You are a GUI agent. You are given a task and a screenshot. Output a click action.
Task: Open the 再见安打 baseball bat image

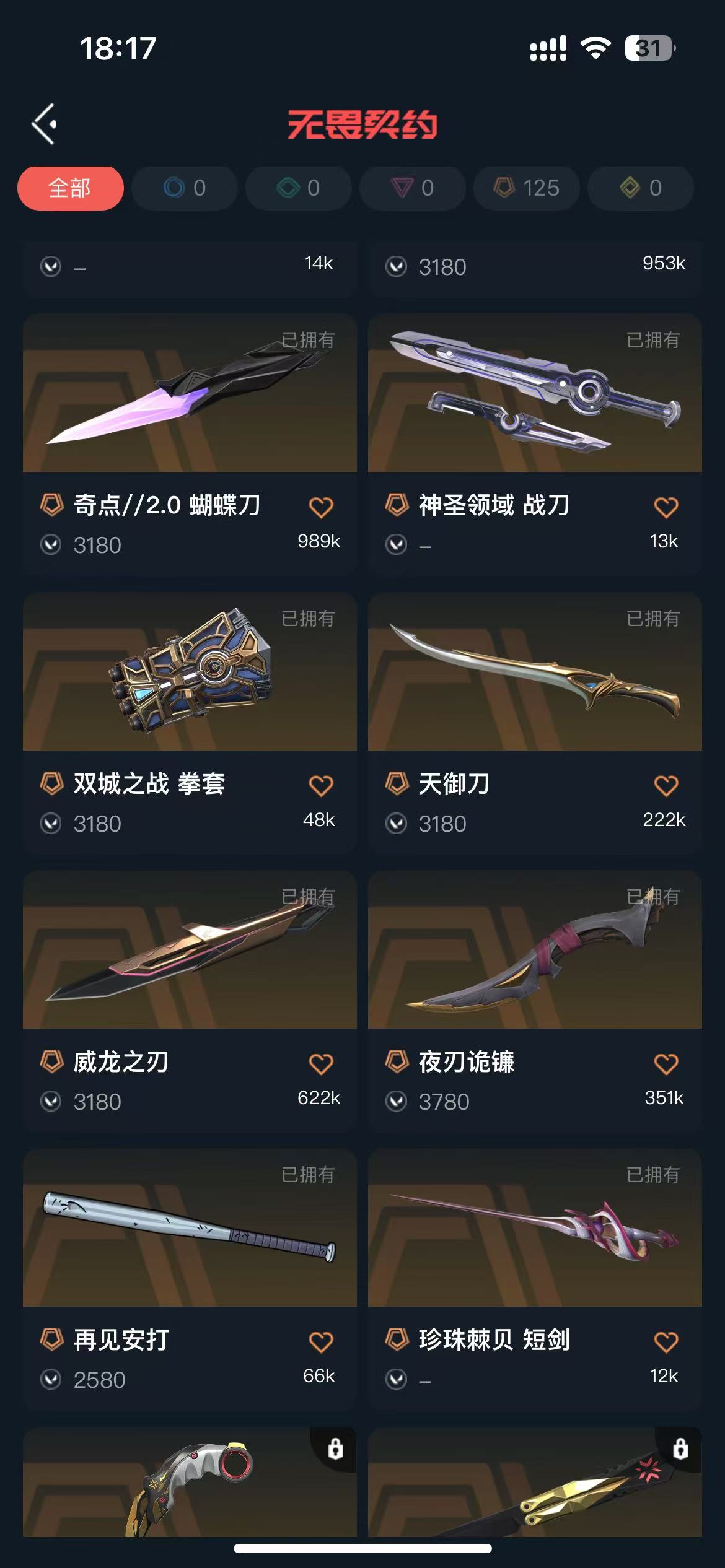tap(190, 1228)
